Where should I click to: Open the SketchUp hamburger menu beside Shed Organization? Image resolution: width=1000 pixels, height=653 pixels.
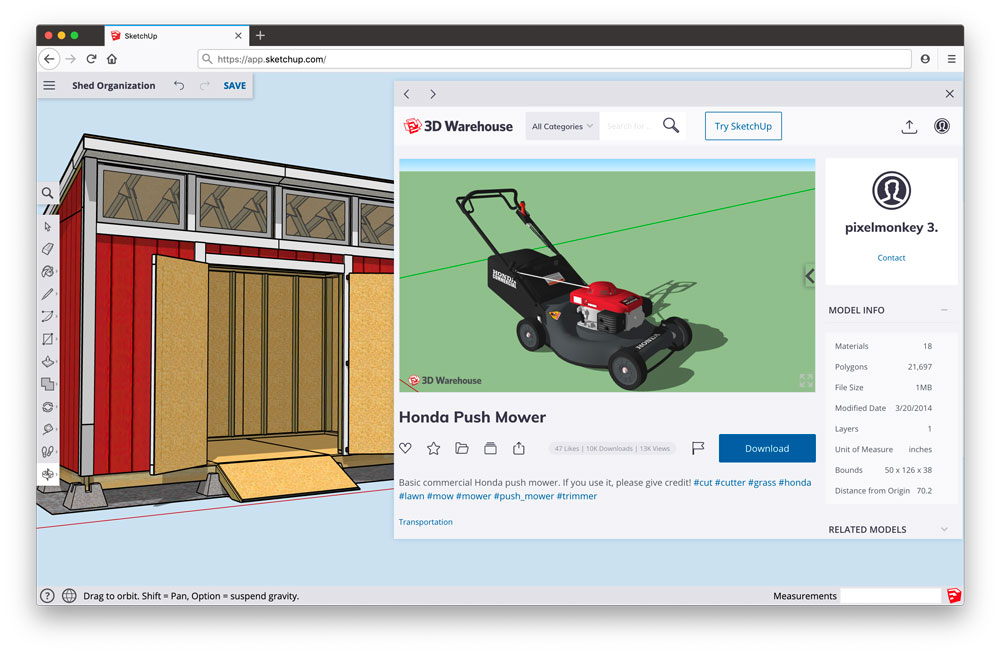pos(49,85)
